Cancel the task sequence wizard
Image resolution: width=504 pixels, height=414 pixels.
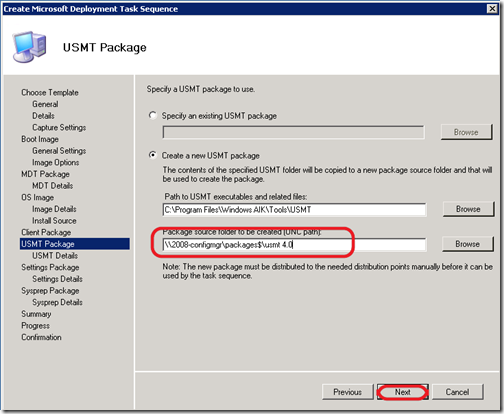click(x=457, y=392)
